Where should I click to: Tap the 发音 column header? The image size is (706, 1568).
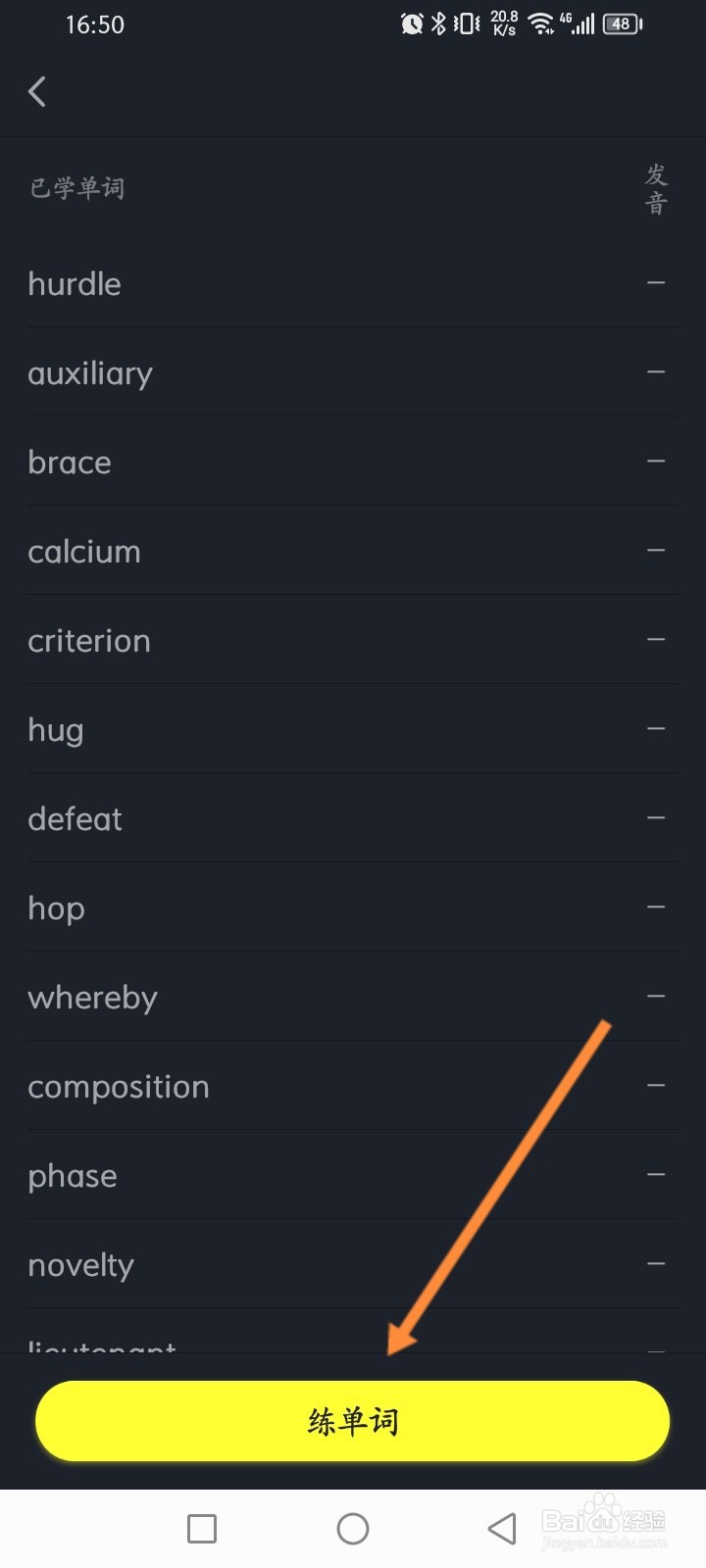coord(656,189)
